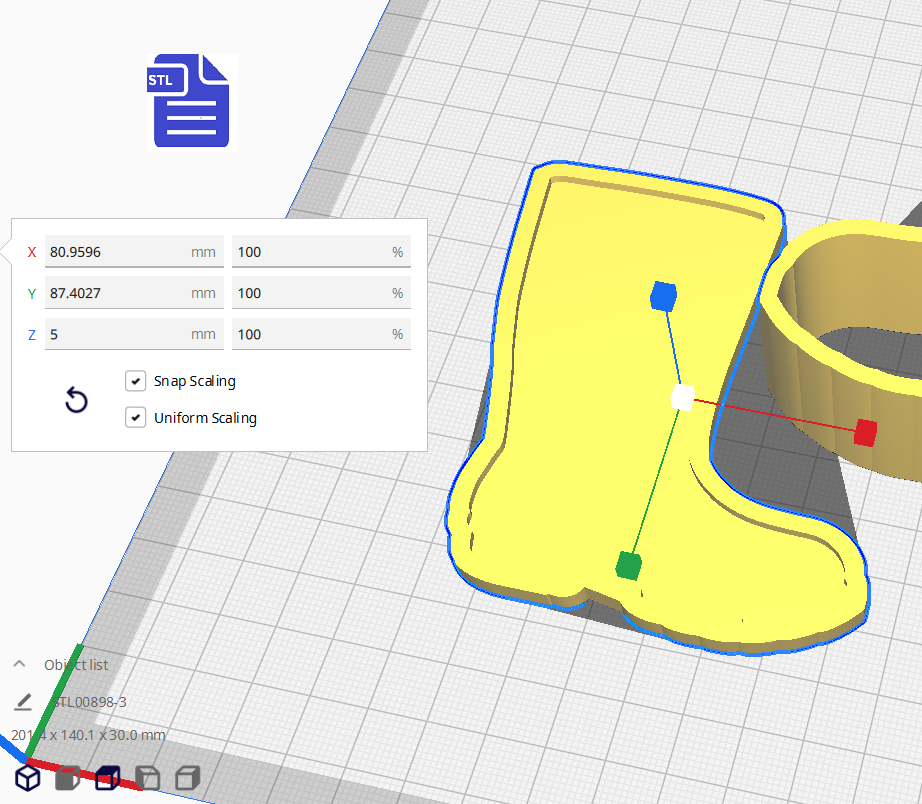Switch to the 3D view cube icon
Image resolution: width=922 pixels, height=804 pixels.
(x=28, y=777)
